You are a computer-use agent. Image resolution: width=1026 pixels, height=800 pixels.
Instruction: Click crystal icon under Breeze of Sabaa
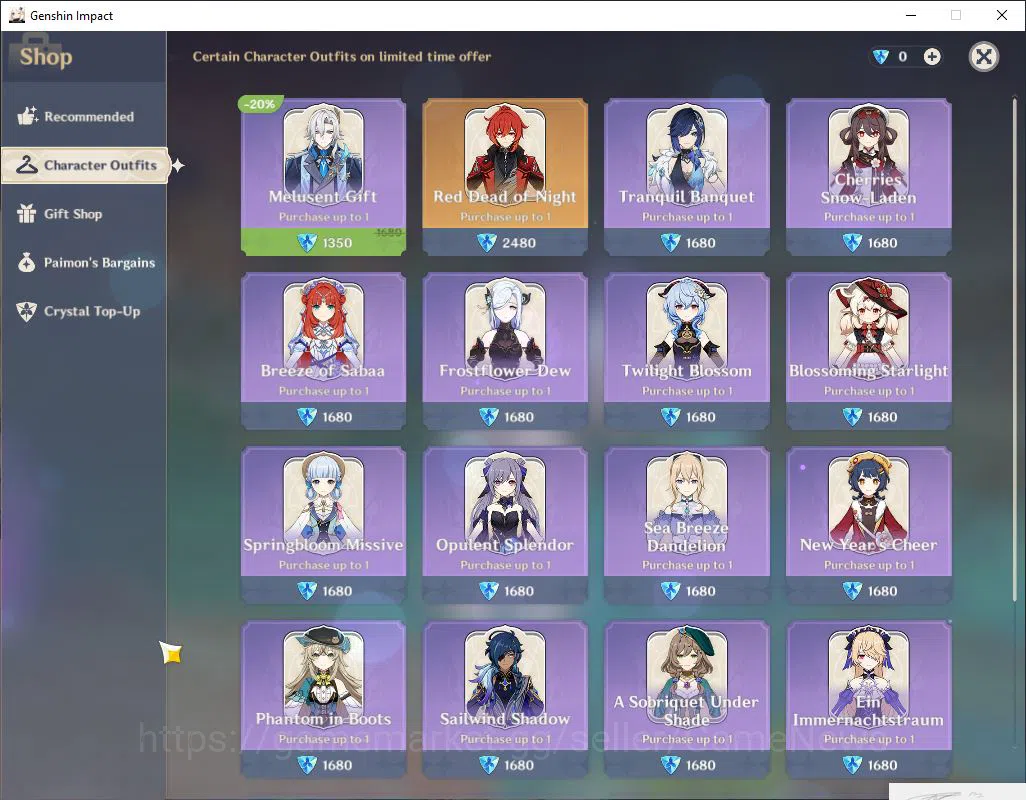pyautogui.click(x=307, y=417)
